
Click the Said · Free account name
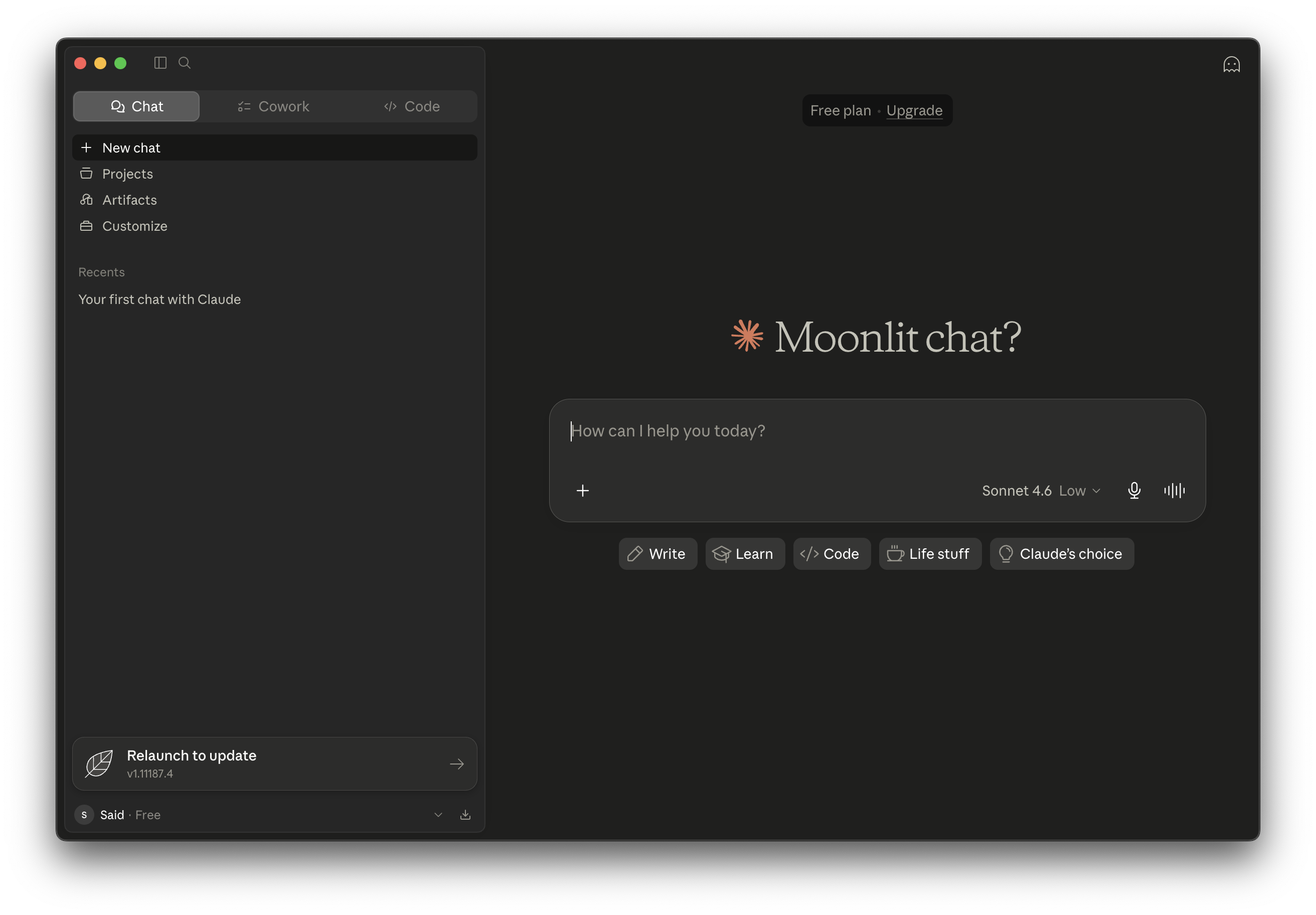(x=130, y=815)
